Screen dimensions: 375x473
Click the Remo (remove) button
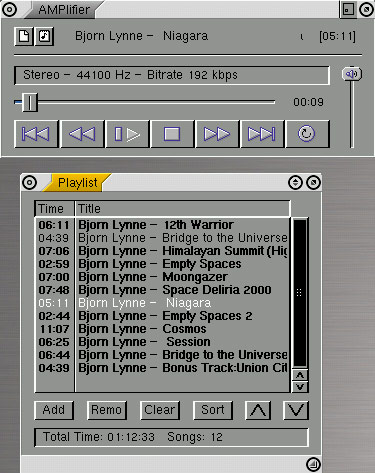tap(107, 410)
